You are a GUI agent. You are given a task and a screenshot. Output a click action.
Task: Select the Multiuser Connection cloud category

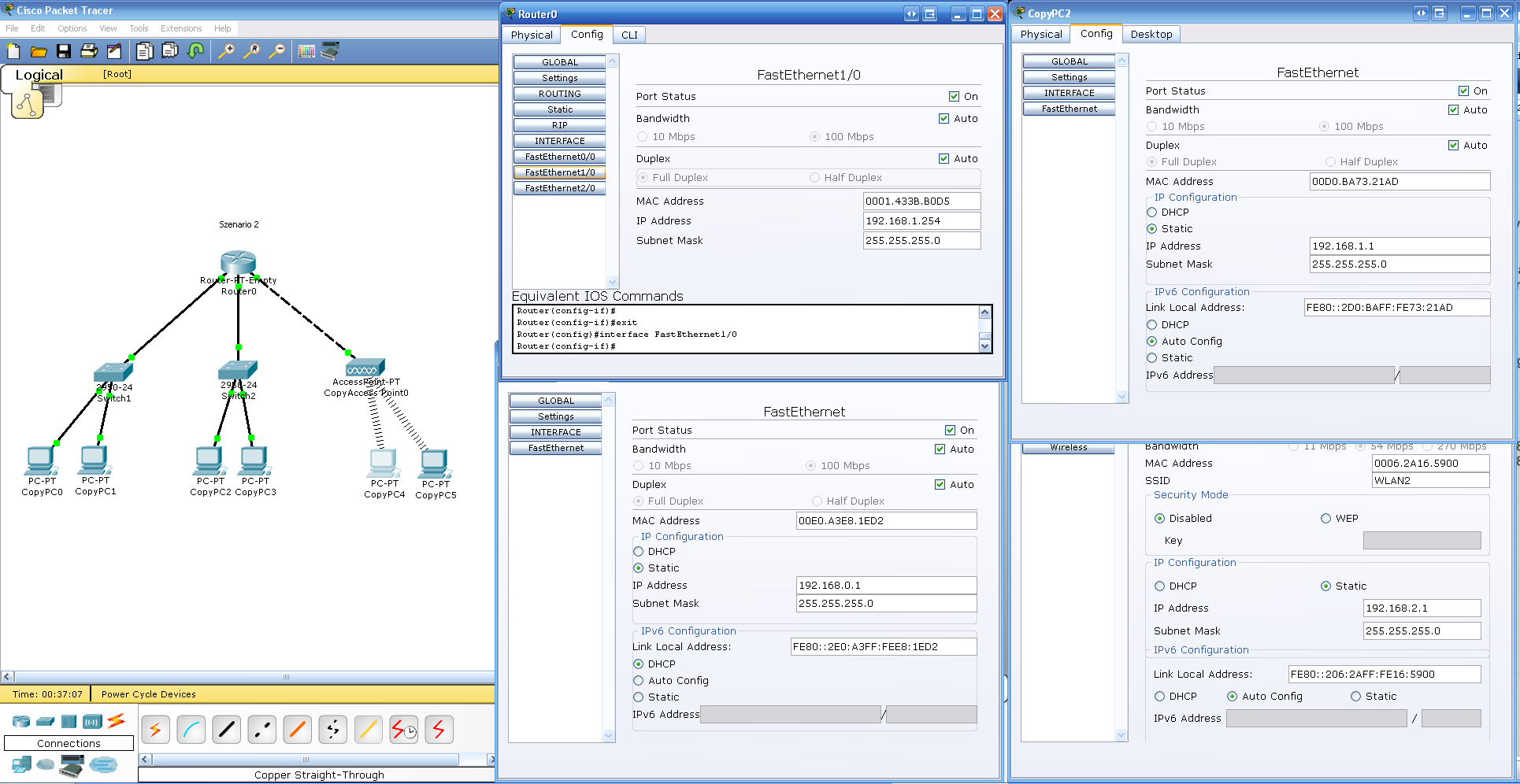click(103, 764)
